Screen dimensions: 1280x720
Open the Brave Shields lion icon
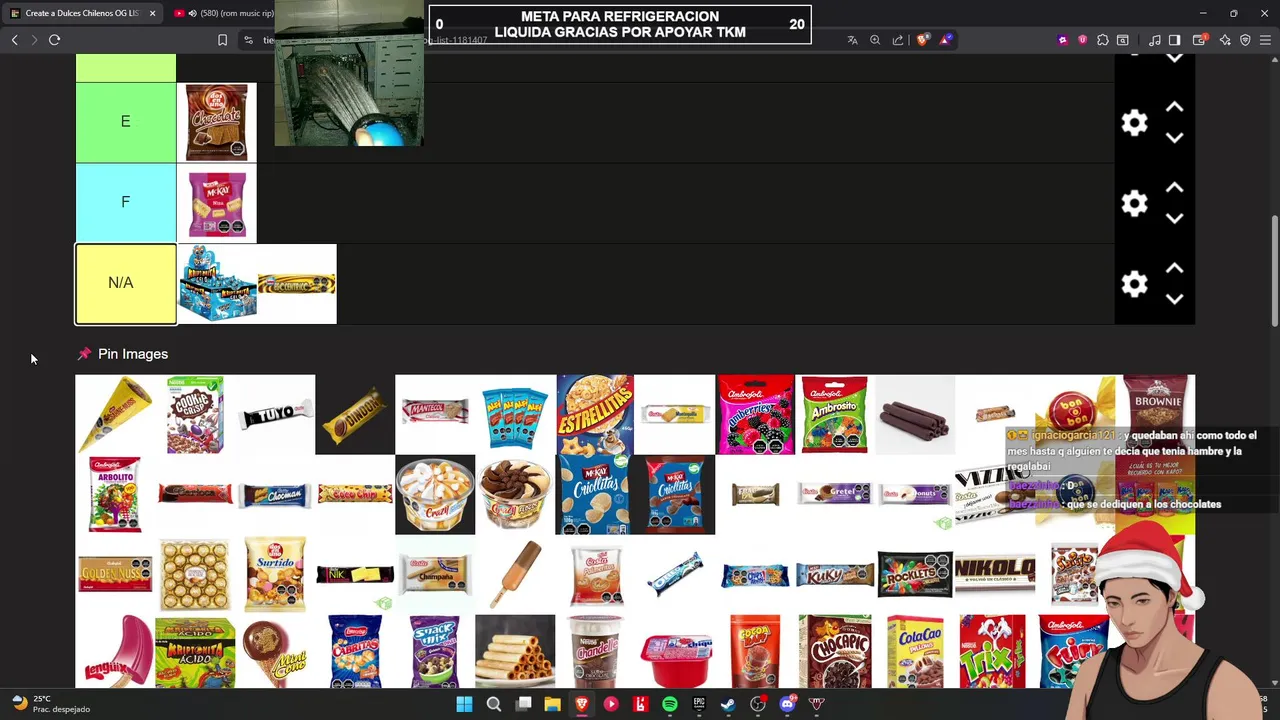923,40
